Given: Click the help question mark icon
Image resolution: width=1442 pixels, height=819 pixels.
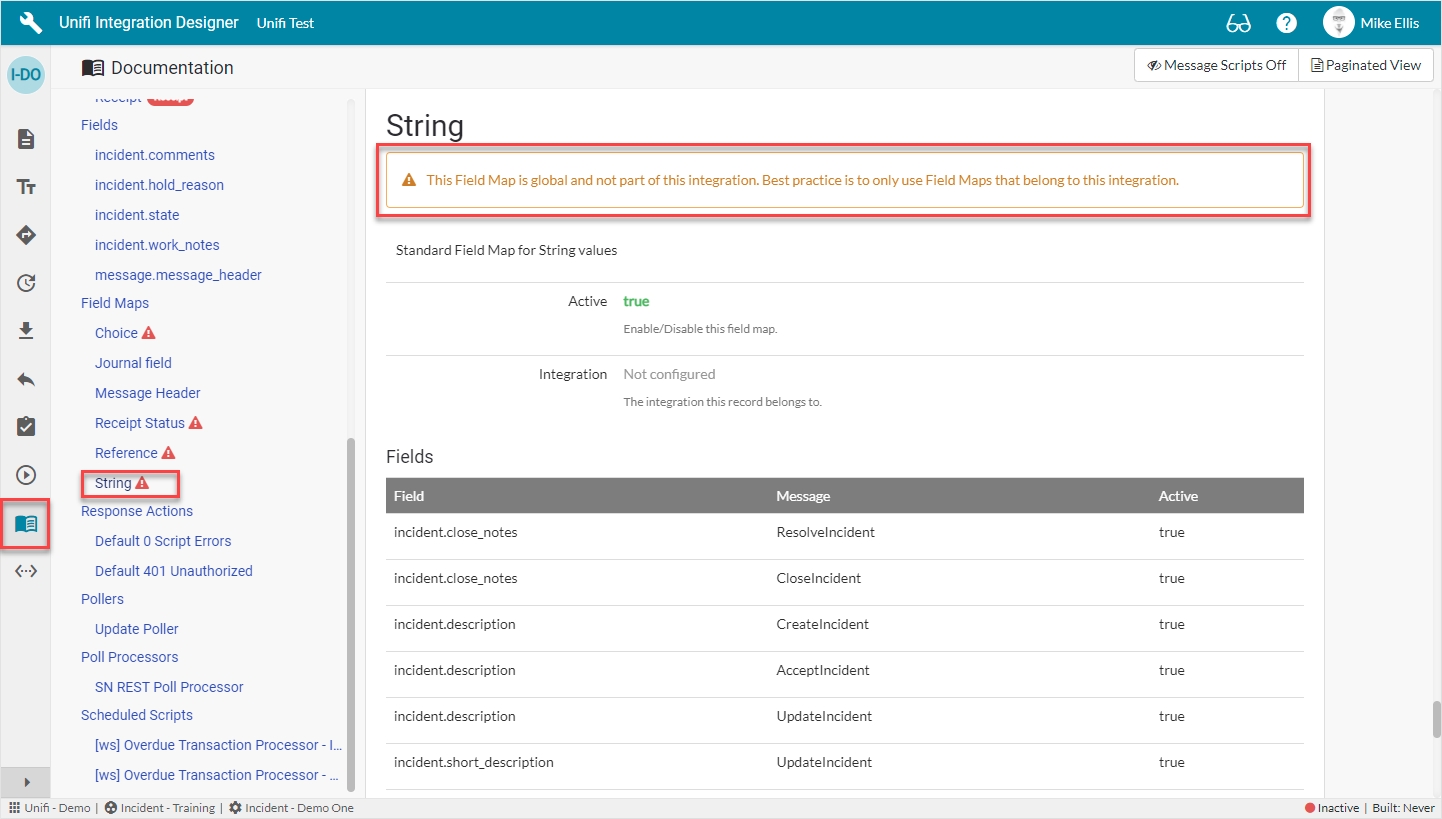Looking at the screenshot, I should coord(1287,23).
